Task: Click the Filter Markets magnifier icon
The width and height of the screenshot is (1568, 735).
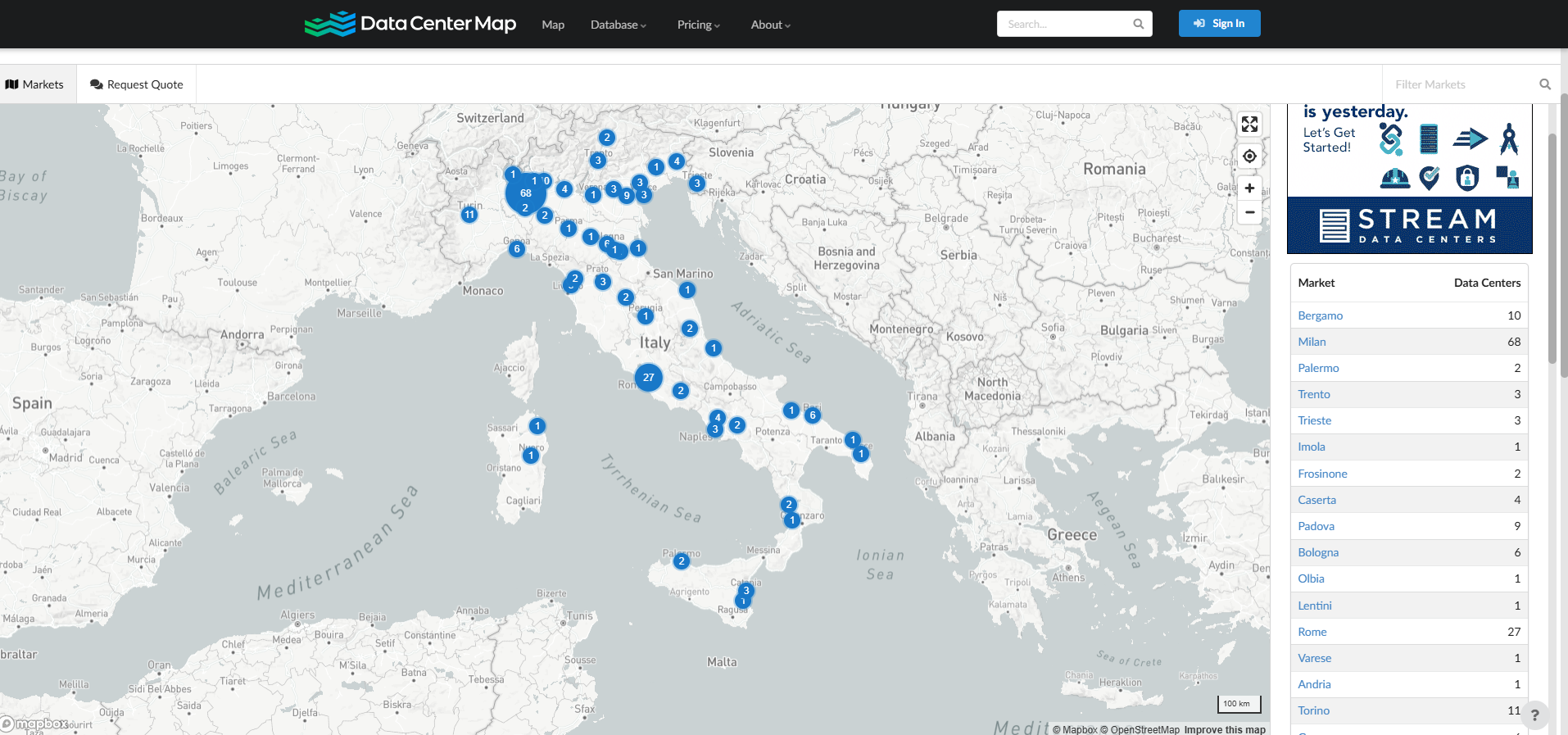Action: tap(1544, 84)
